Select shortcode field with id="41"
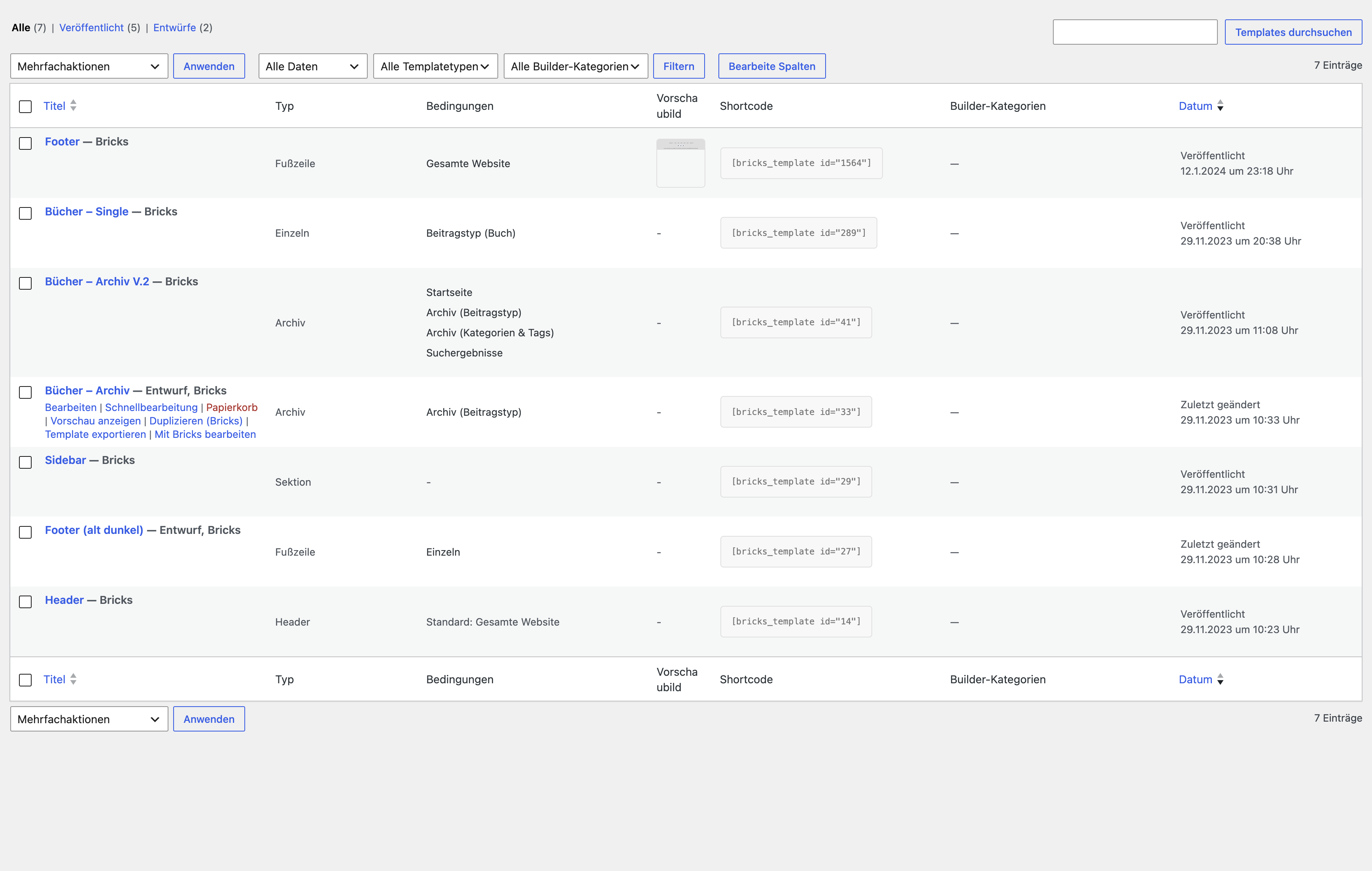The height and width of the screenshot is (871, 1372). [x=796, y=322]
